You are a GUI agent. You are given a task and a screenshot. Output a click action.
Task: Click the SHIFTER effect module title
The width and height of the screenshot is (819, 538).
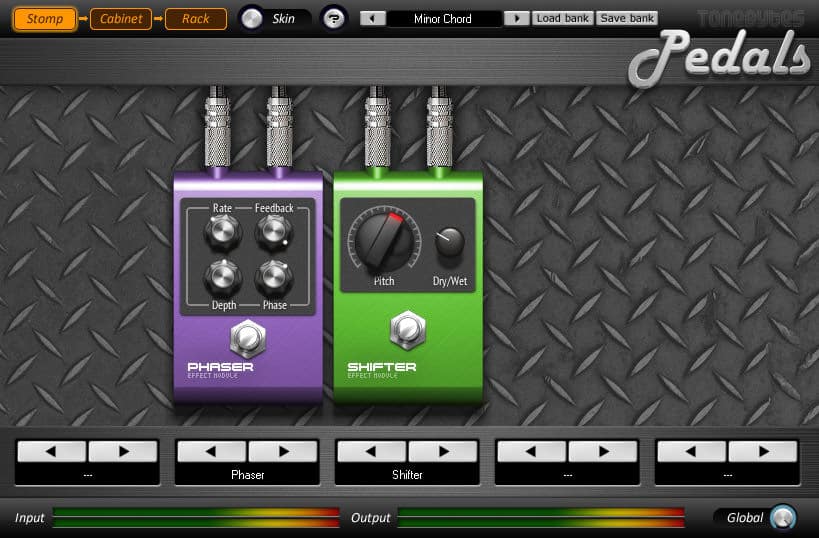click(382, 369)
